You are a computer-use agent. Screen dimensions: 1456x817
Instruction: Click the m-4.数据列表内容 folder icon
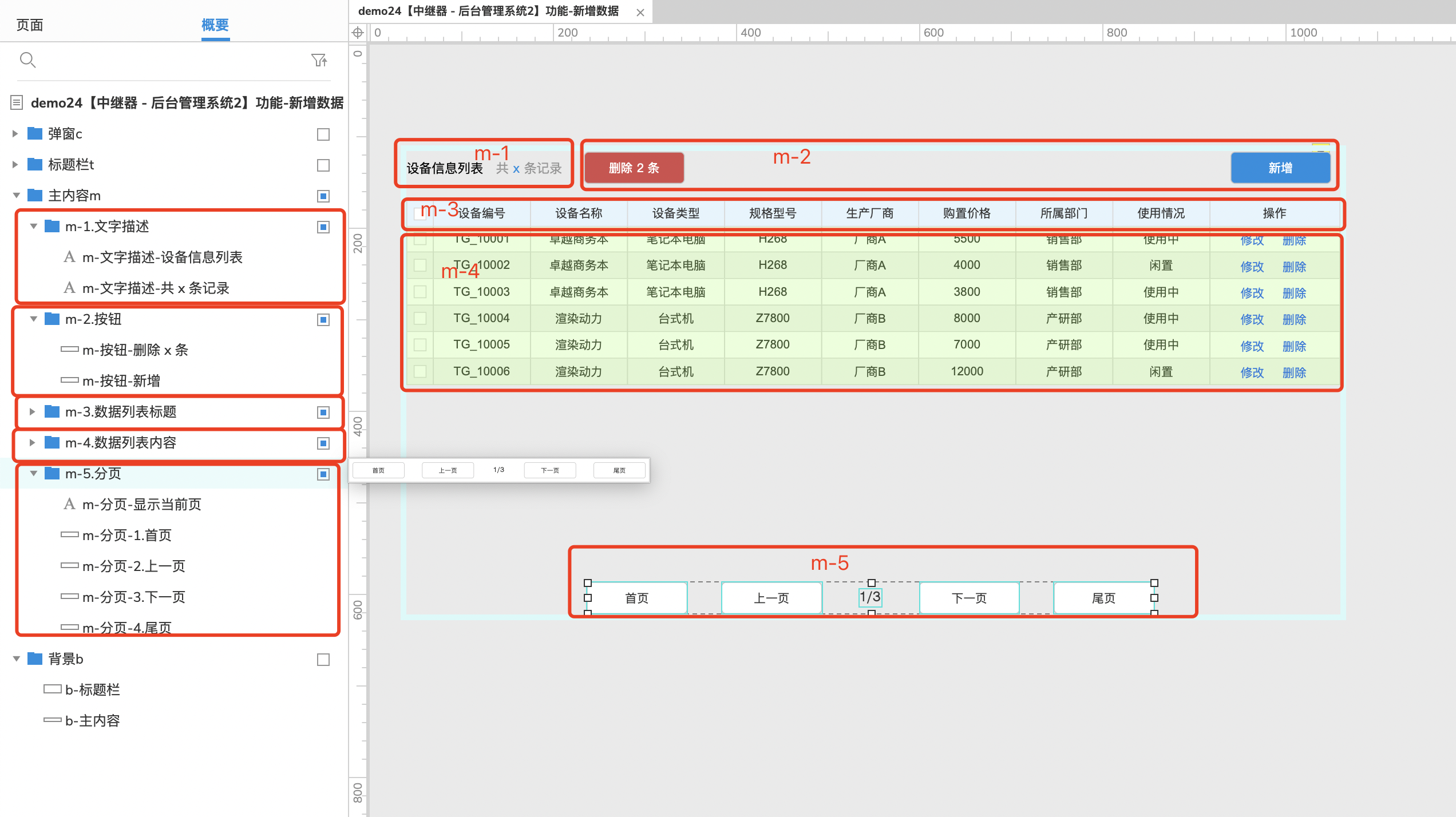(x=53, y=442)
